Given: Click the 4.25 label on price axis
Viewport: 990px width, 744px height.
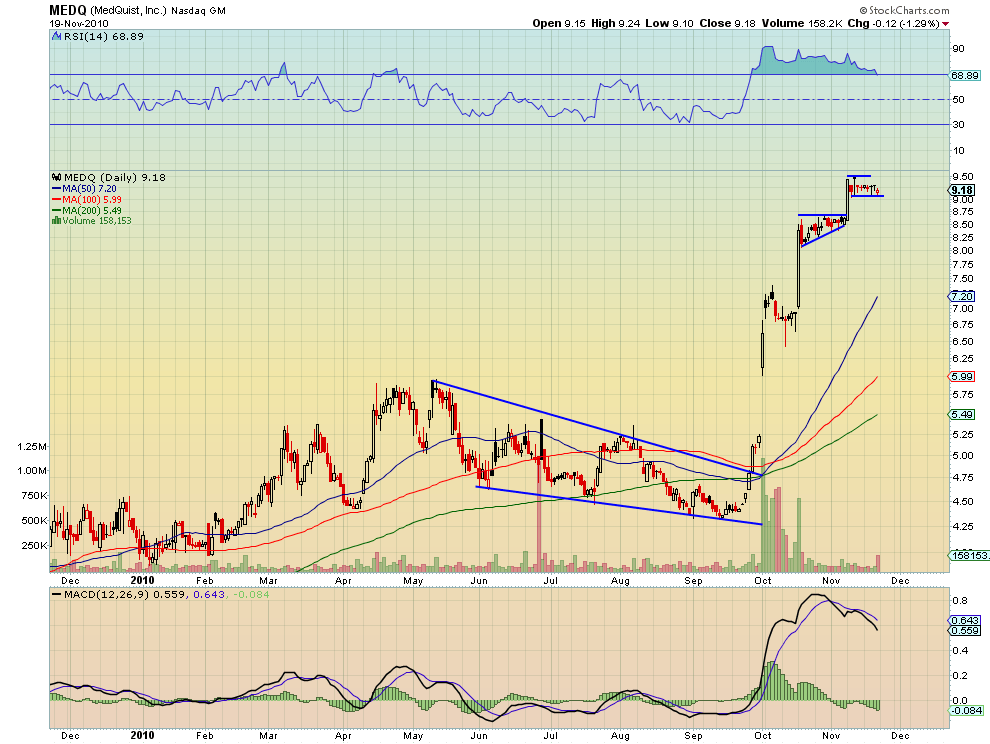Looking at the screenshot, I should (963, 526).
